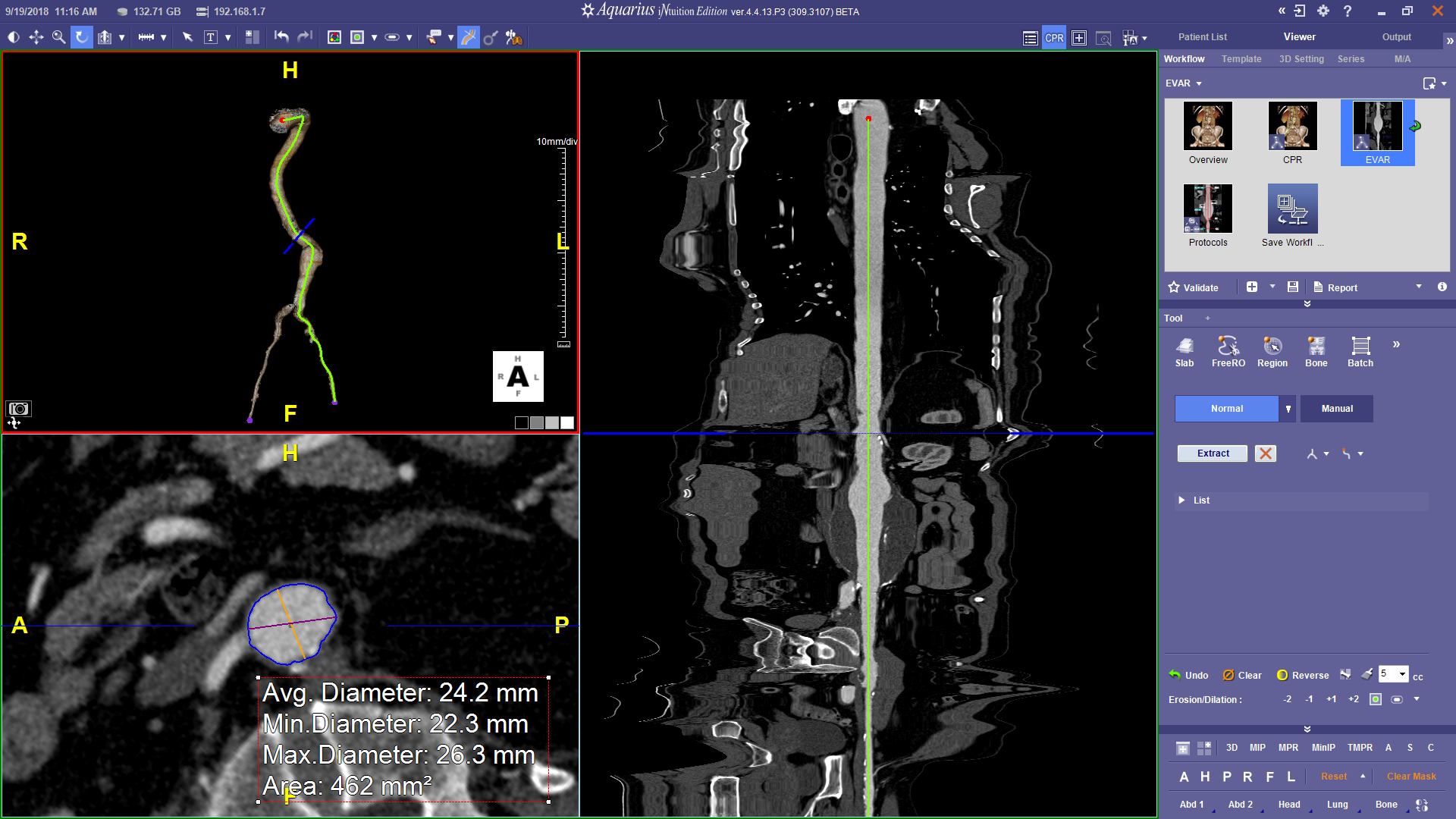Click the camera snapshot icon in 3D view
The image size is (1456, 819).
pyautogui.click(x=19, y=409)
